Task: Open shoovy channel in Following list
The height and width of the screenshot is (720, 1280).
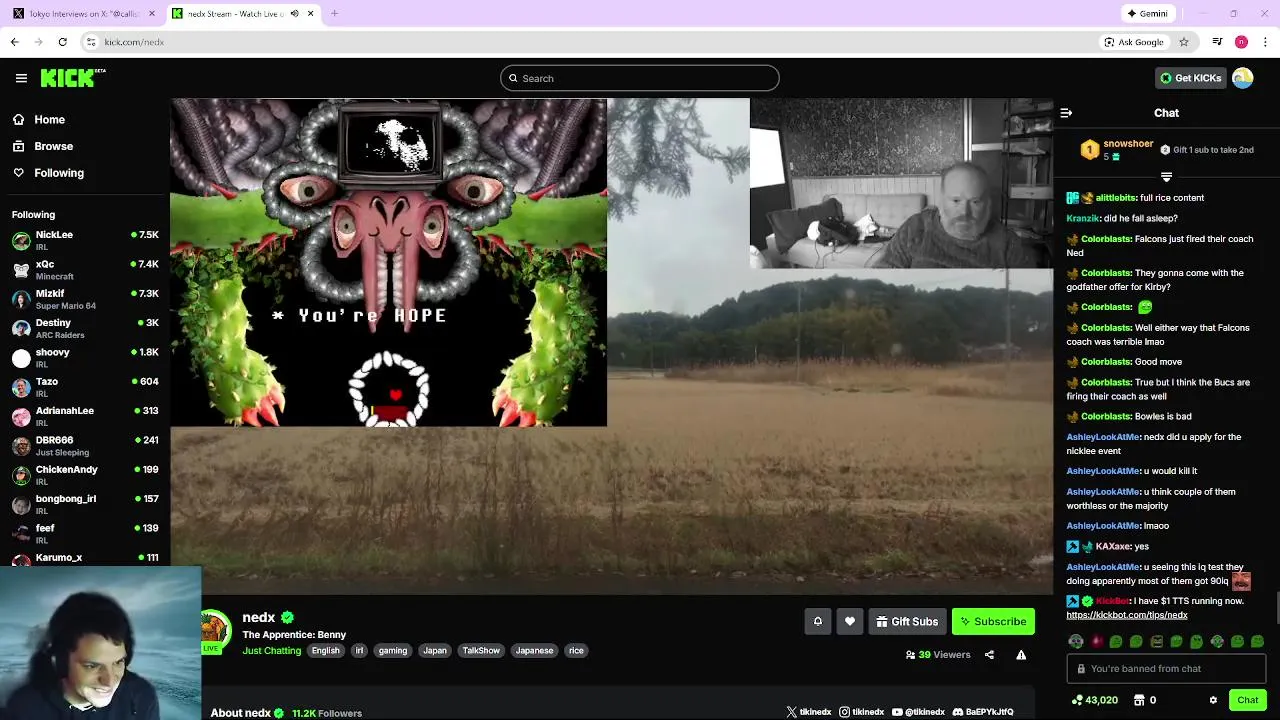Action: pos(85,358)
